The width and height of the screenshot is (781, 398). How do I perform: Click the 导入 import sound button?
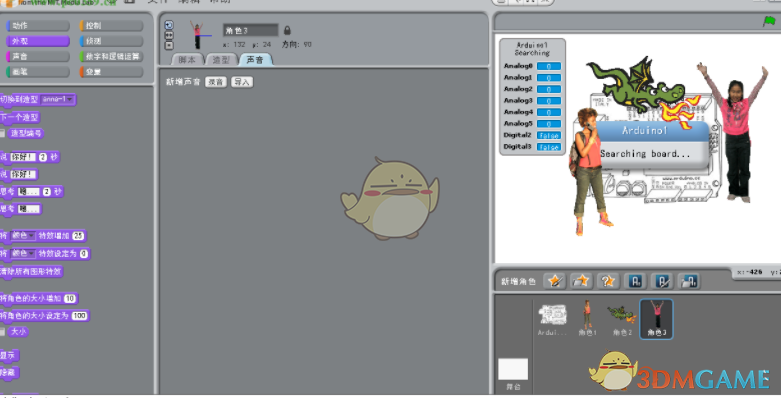[x=242, y=82]
